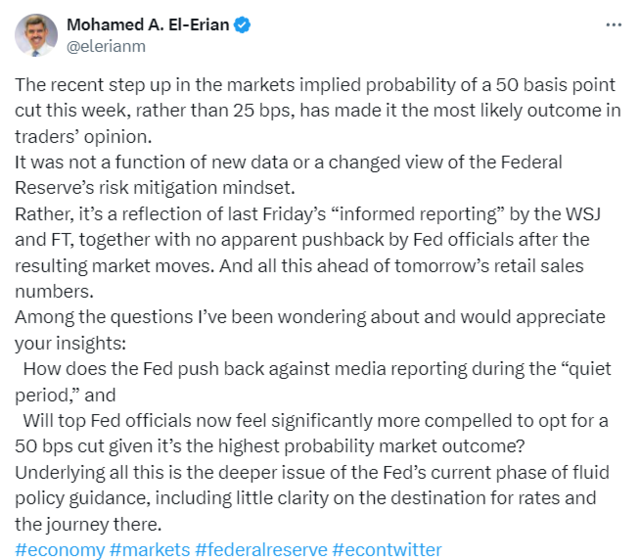
Task: Click the author name Mohamed A. El-Erian
Action: point(148,24)
